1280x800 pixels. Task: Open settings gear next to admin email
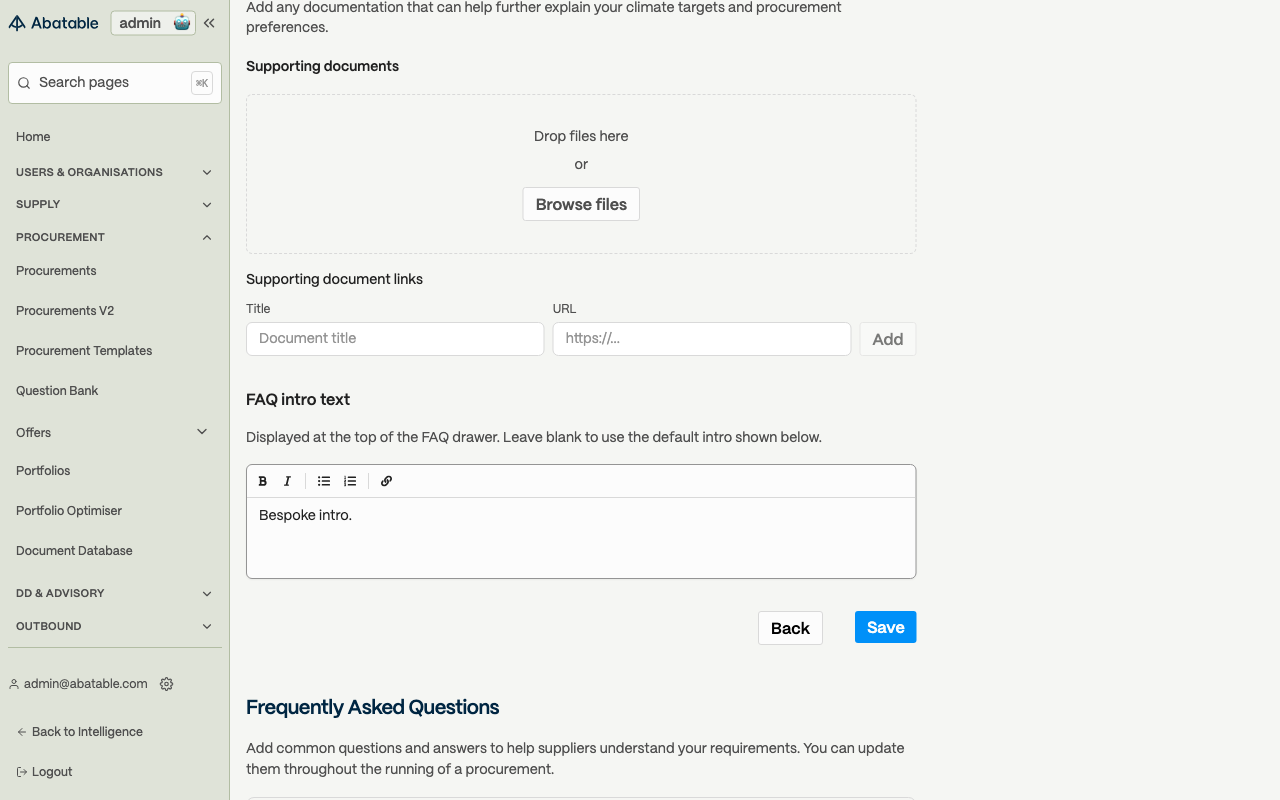coord(167,684)
